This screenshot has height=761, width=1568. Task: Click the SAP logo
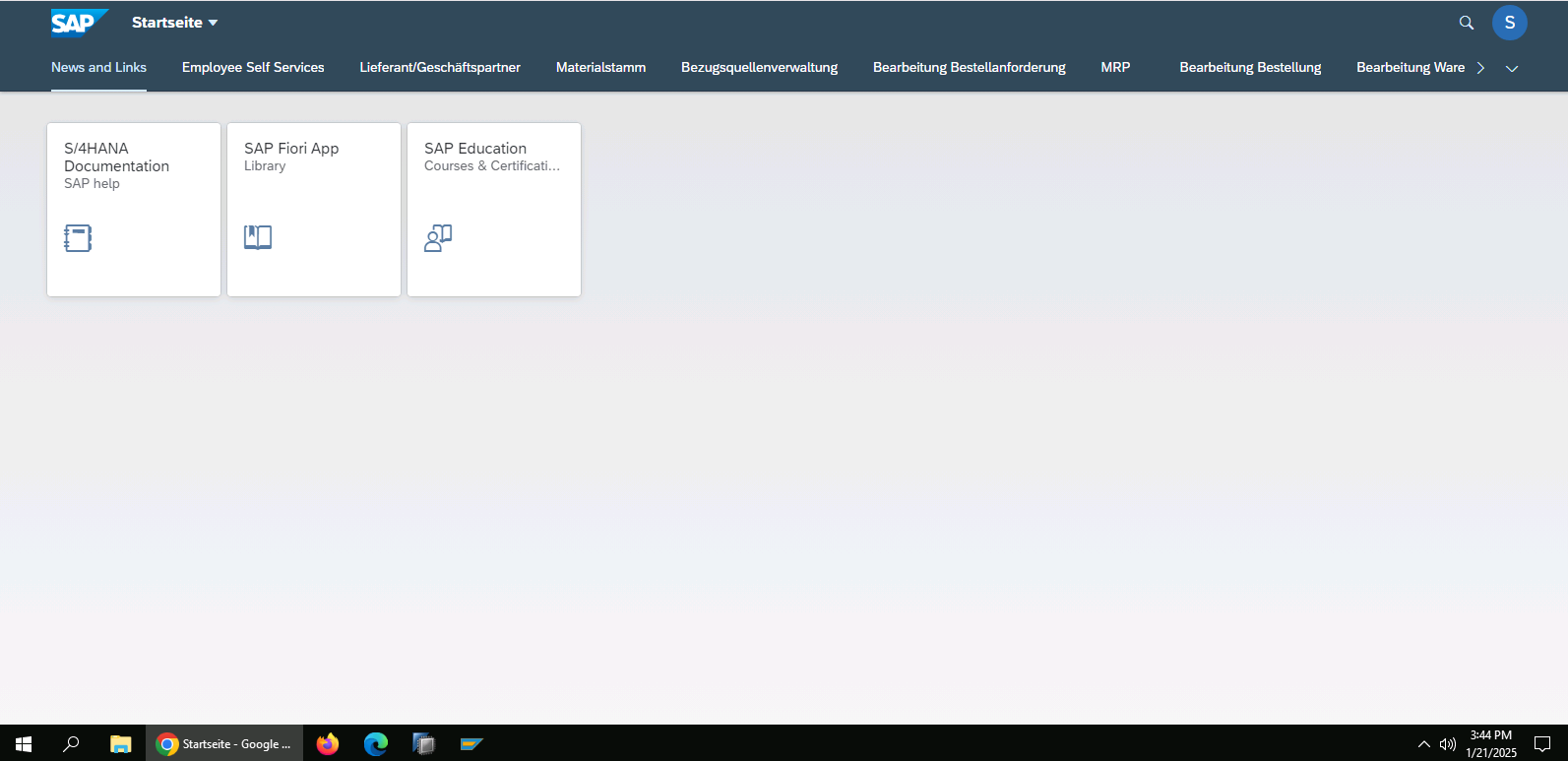[77, 23]
